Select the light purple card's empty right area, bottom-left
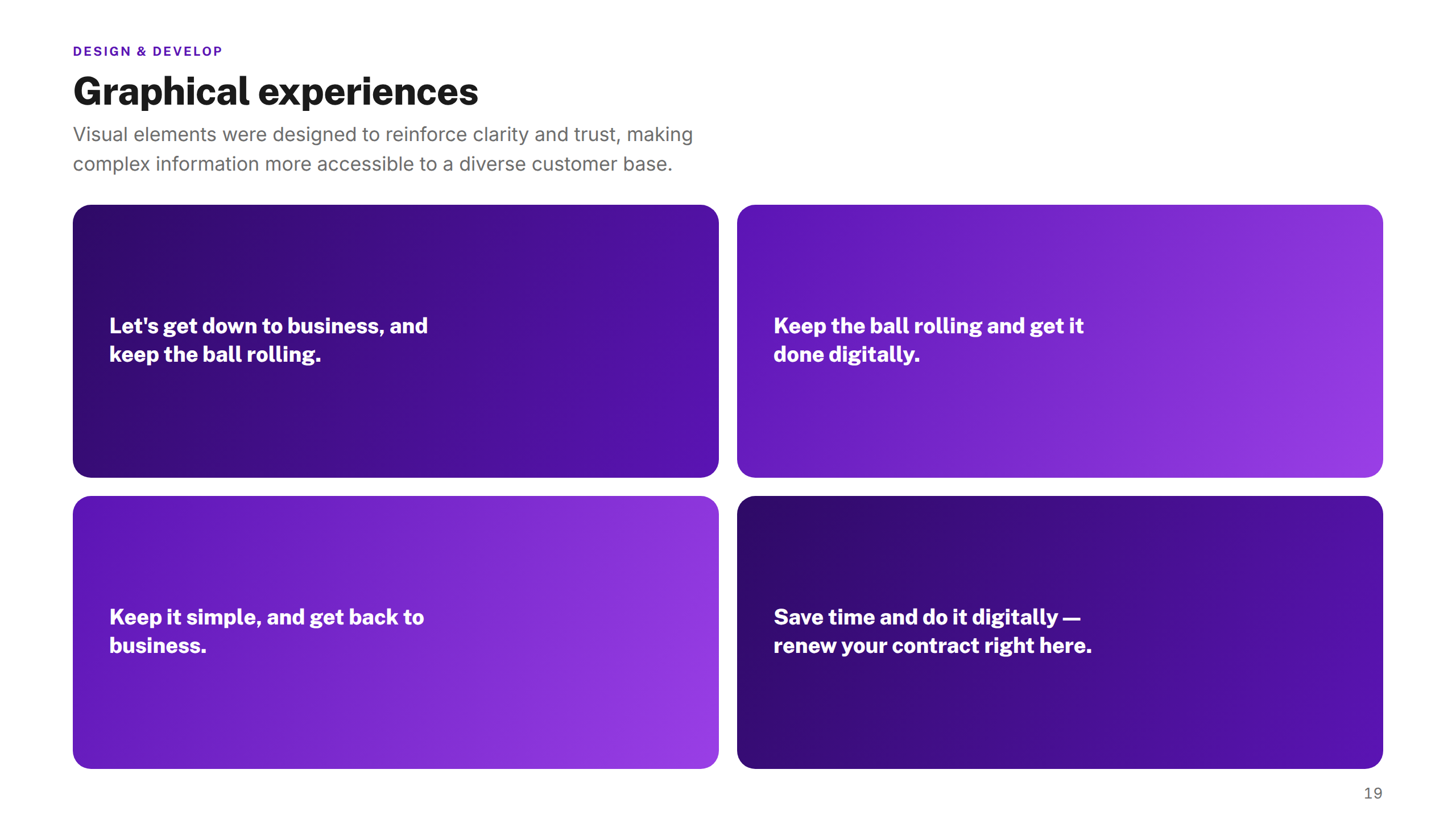 [x=572, y=632]
